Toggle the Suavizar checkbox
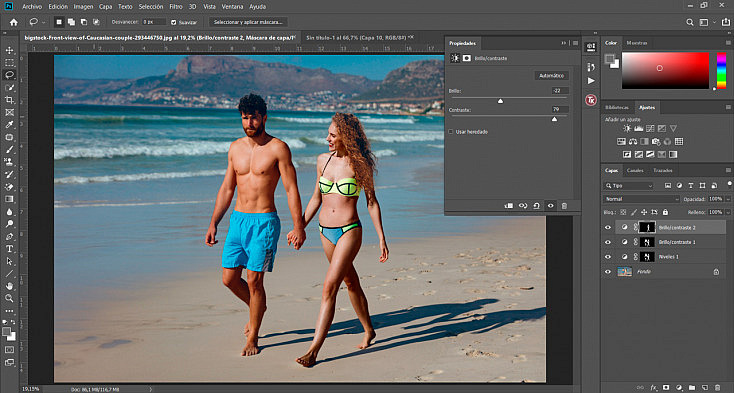734x393 pixels. [173, 22]
